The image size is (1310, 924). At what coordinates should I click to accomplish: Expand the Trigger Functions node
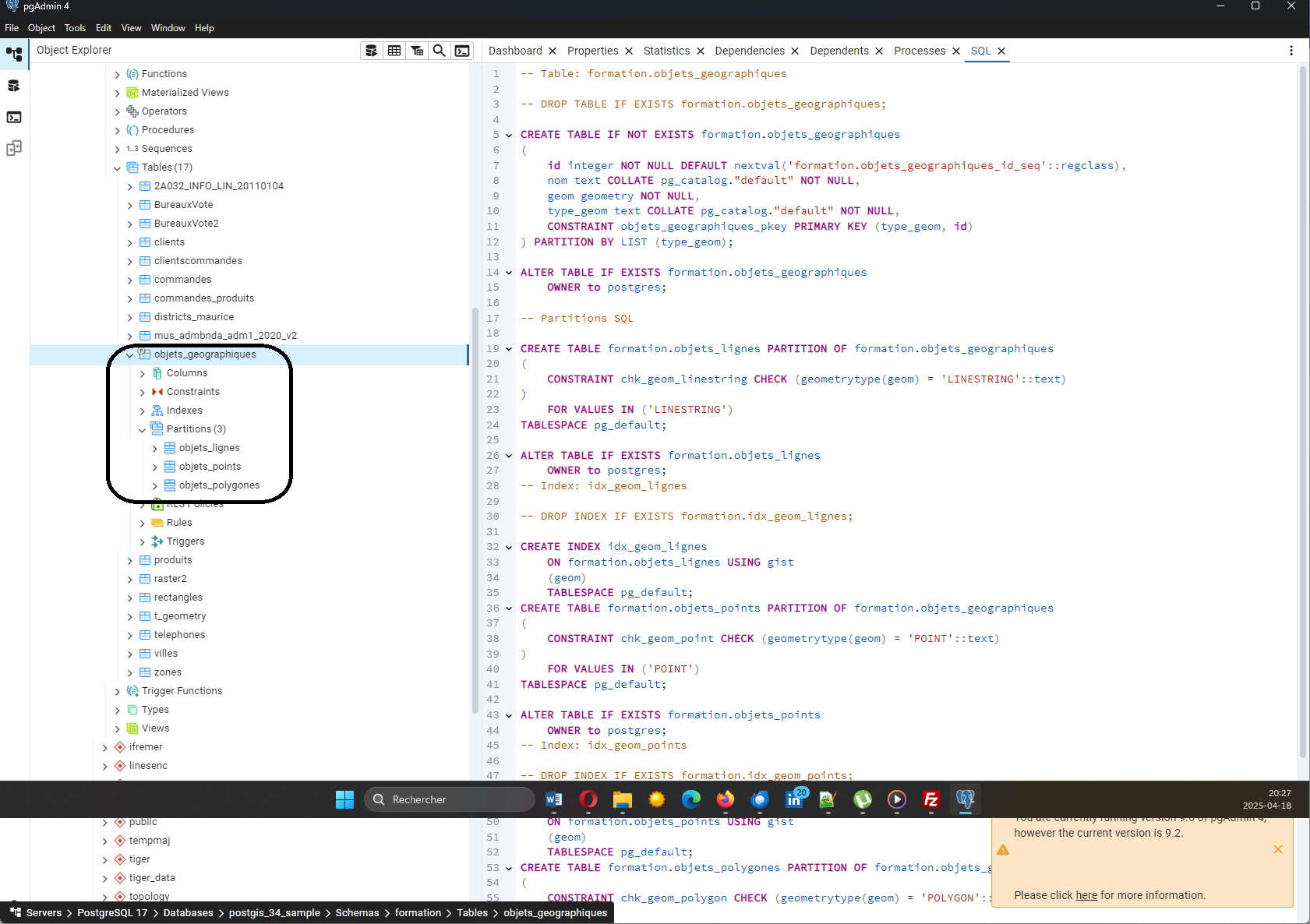coord(118,691)
